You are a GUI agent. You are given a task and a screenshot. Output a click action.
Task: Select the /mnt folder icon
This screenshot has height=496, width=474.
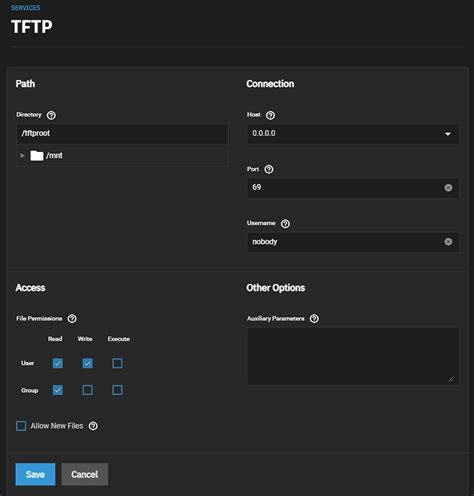(37, 156)
